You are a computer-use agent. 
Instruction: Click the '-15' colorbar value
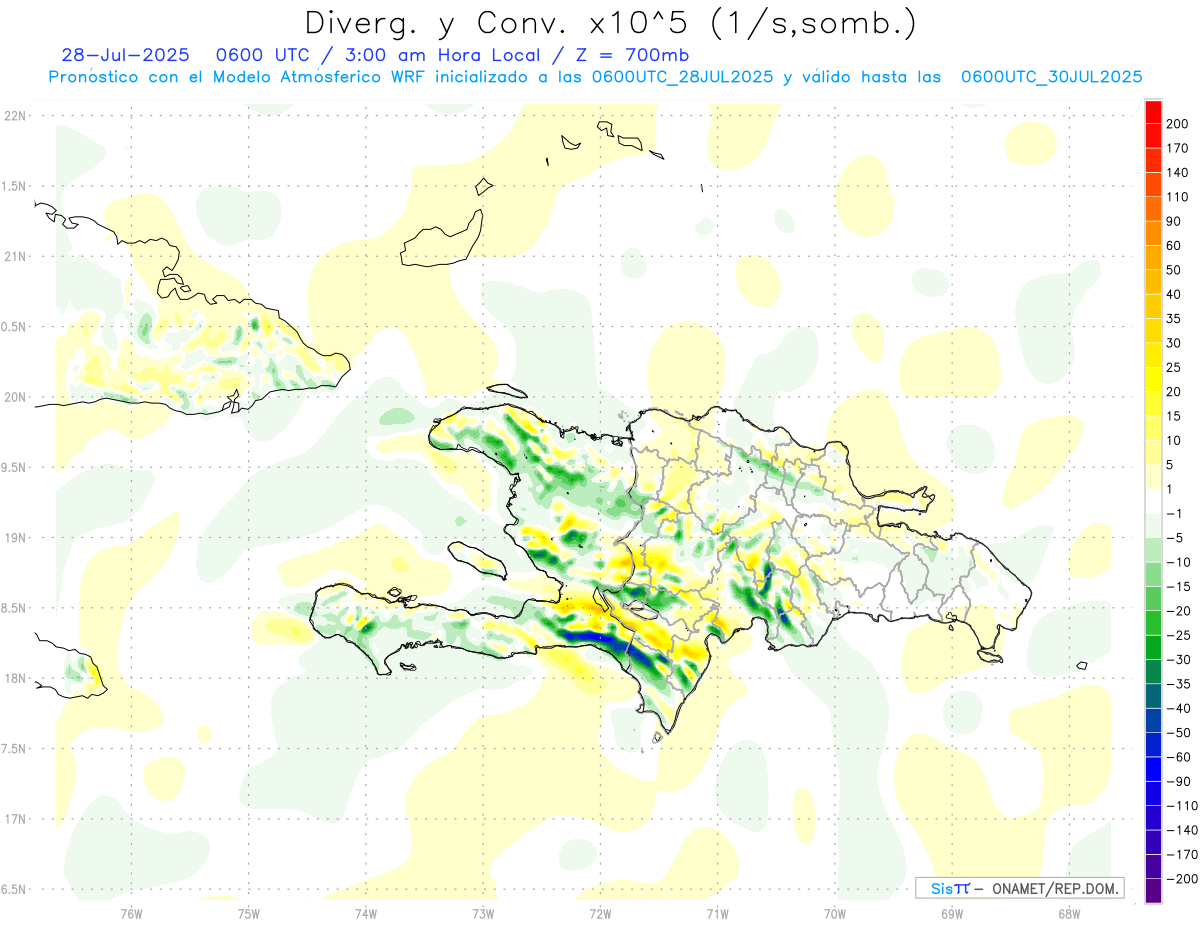pos(1177,586)
